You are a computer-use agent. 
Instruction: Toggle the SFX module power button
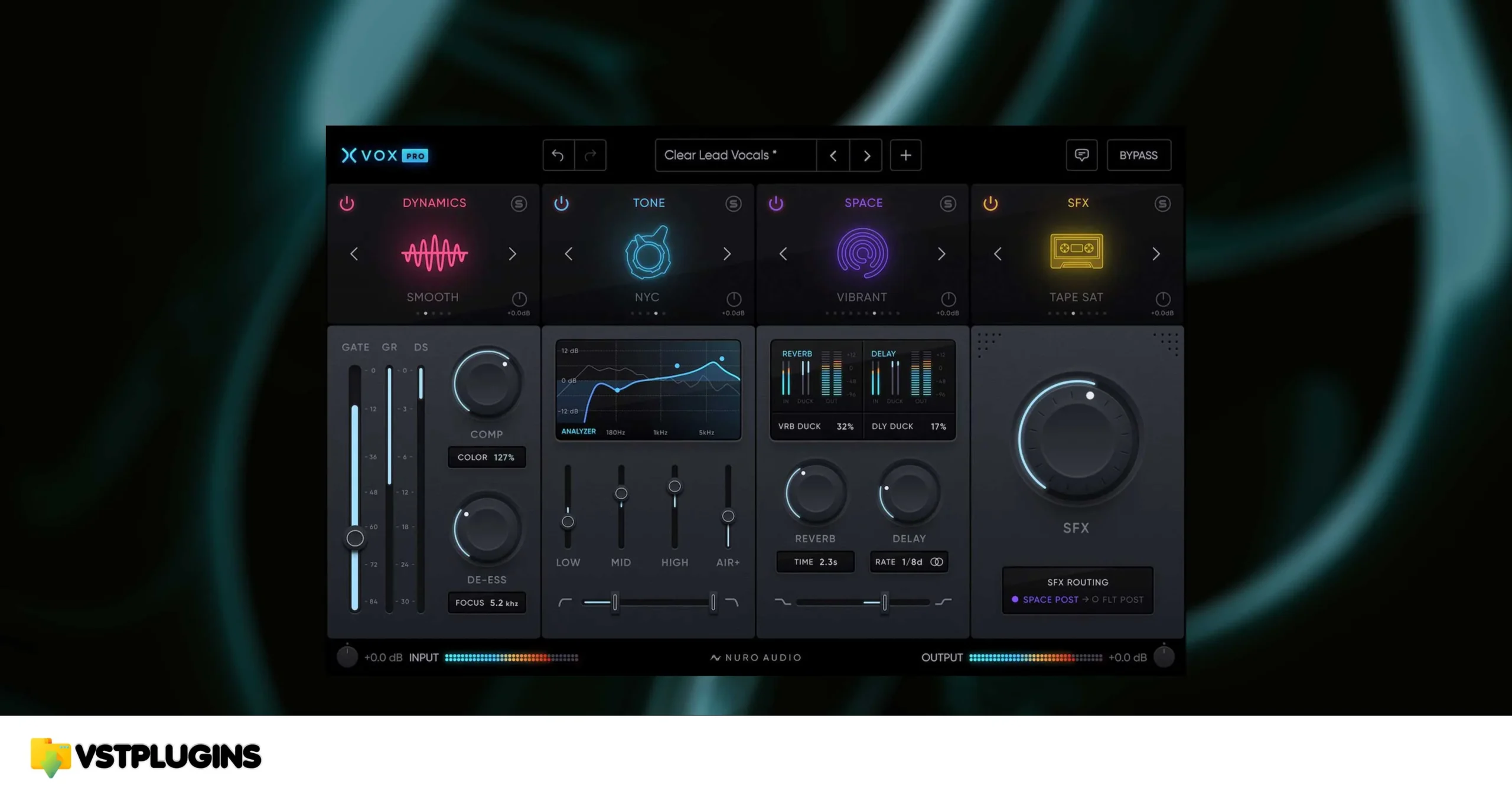pos(990,204)
